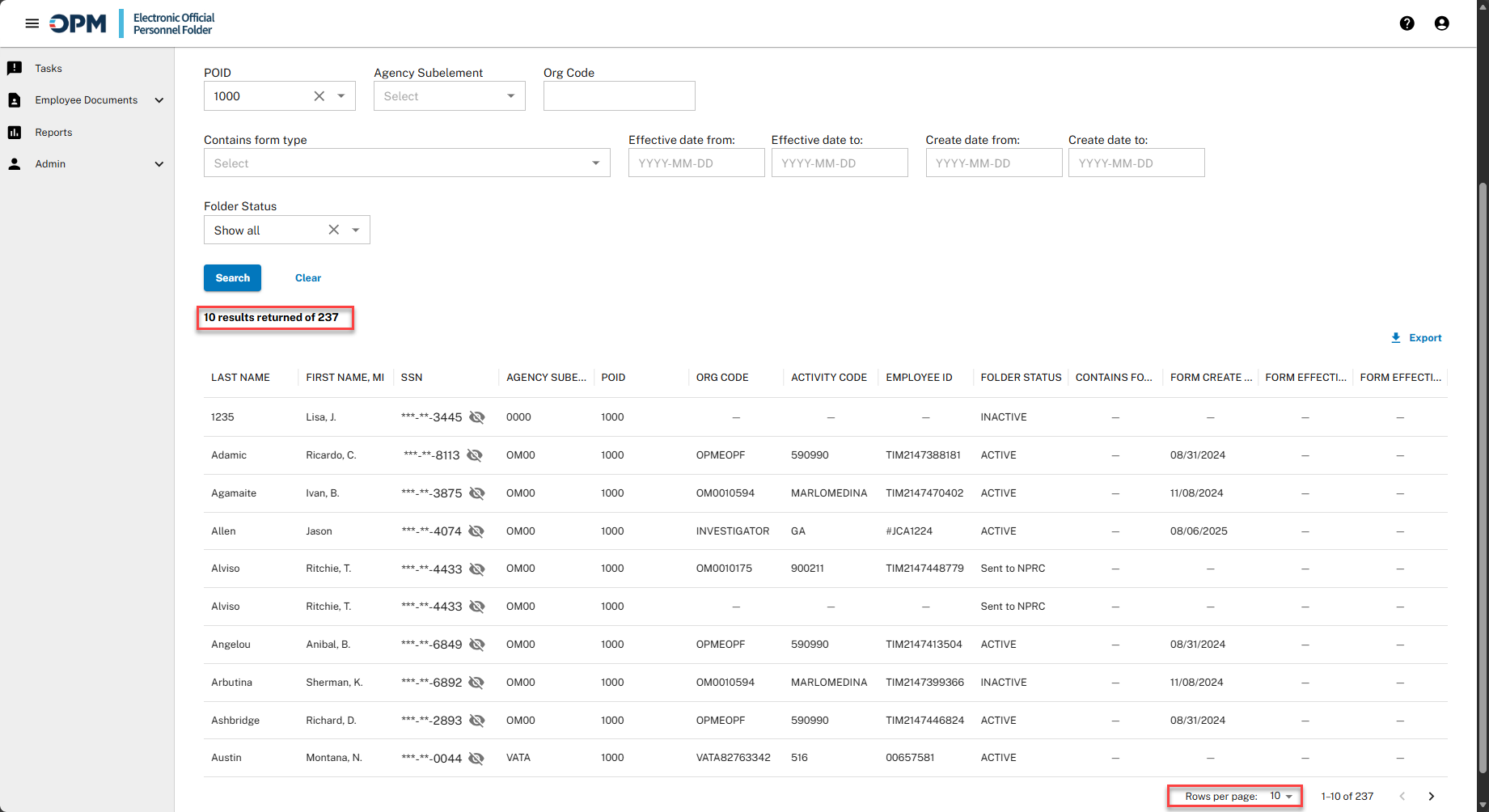Click the #JCA1224 employee ID cell
The height and width of the screenshot is (812, 1489).
tap(909, 531)
